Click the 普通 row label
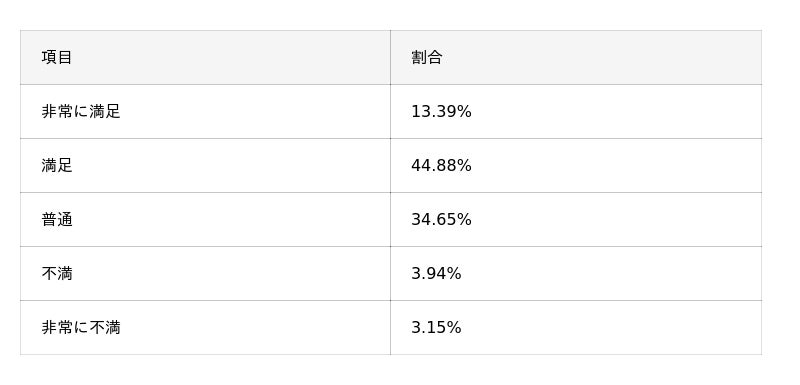The image size is (800, 385). [x=57, y=220]
